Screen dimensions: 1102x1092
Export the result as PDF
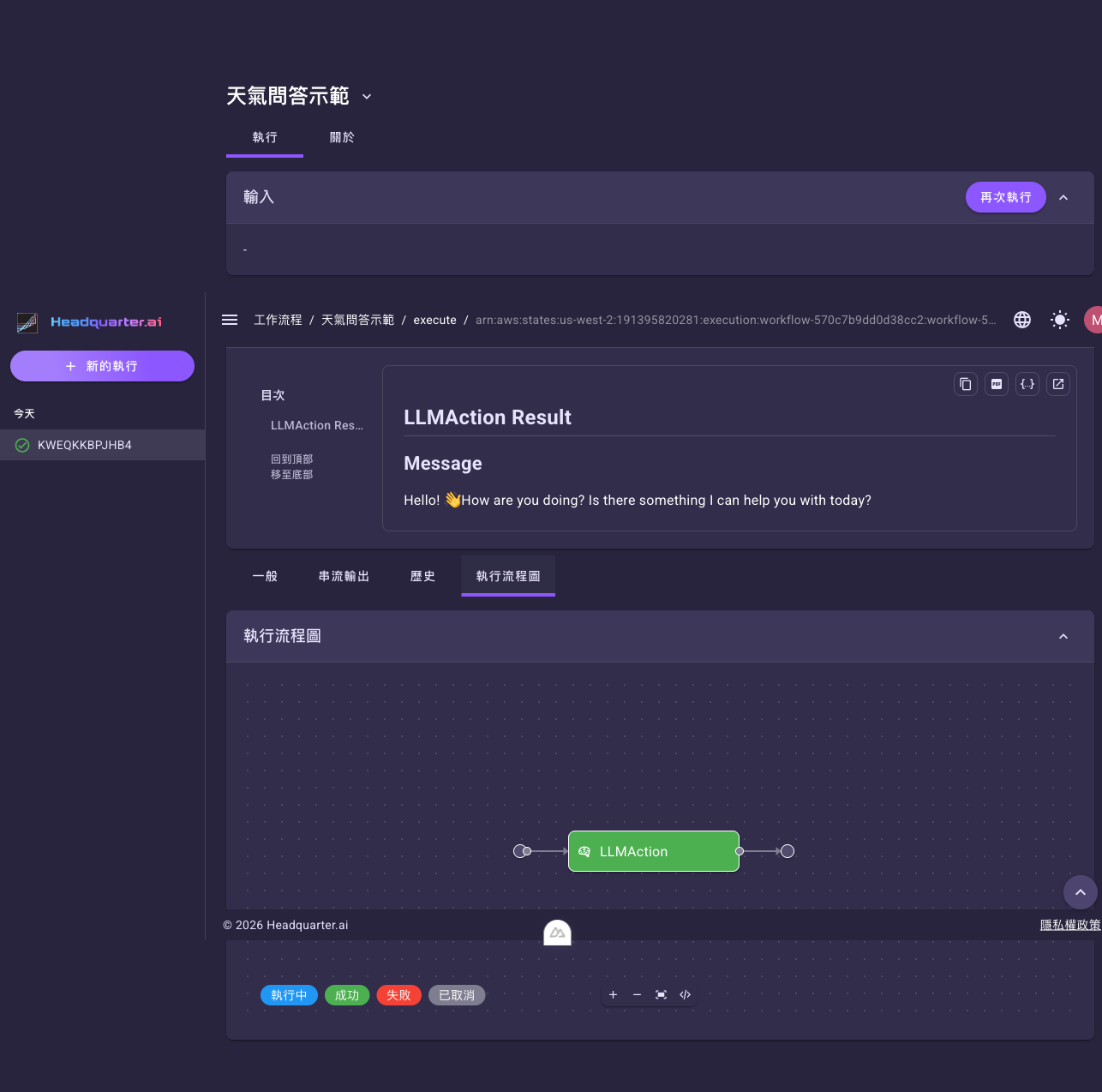[997, 384]
